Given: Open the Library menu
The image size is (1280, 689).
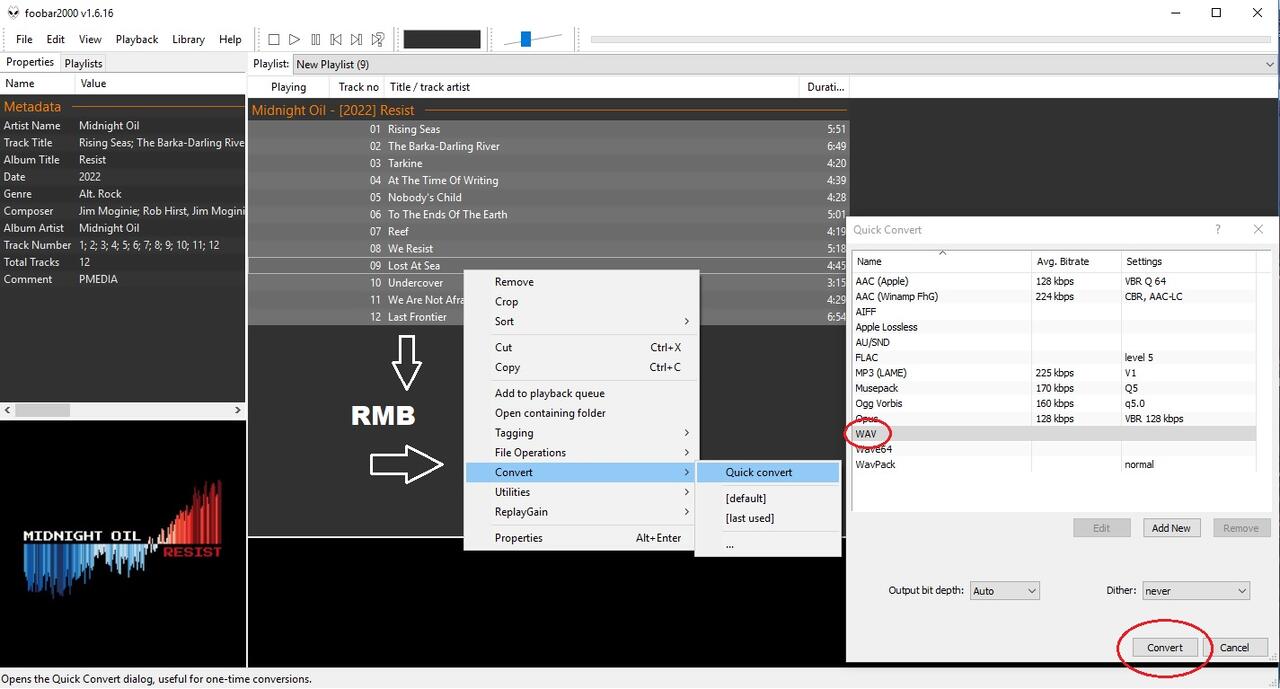Looking at the screenshot, I should [188, 39].
